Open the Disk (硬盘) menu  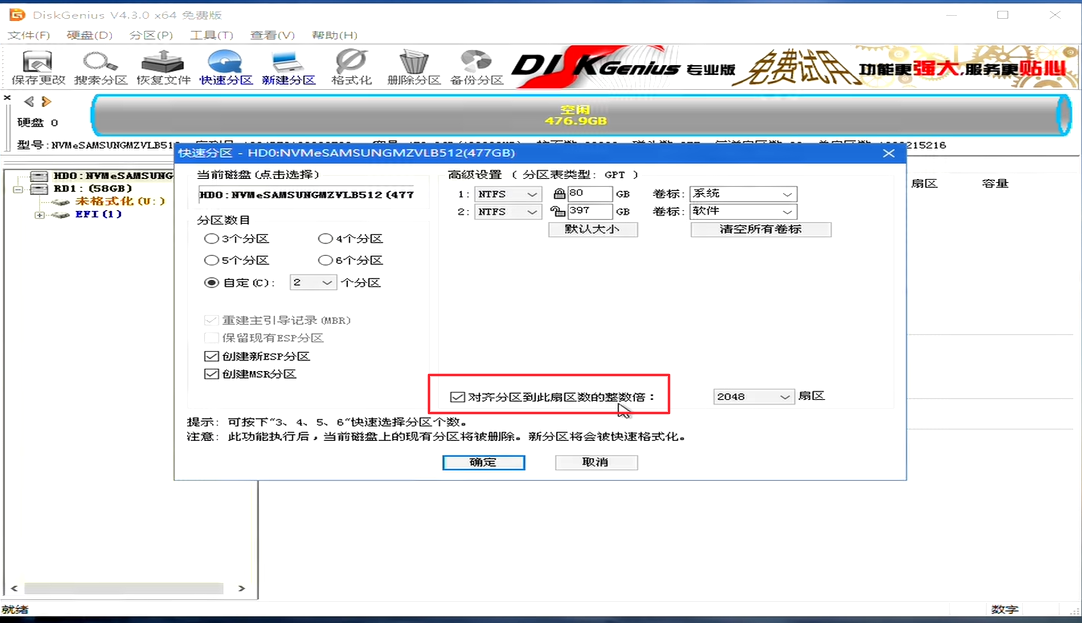(x=90, y=35)
